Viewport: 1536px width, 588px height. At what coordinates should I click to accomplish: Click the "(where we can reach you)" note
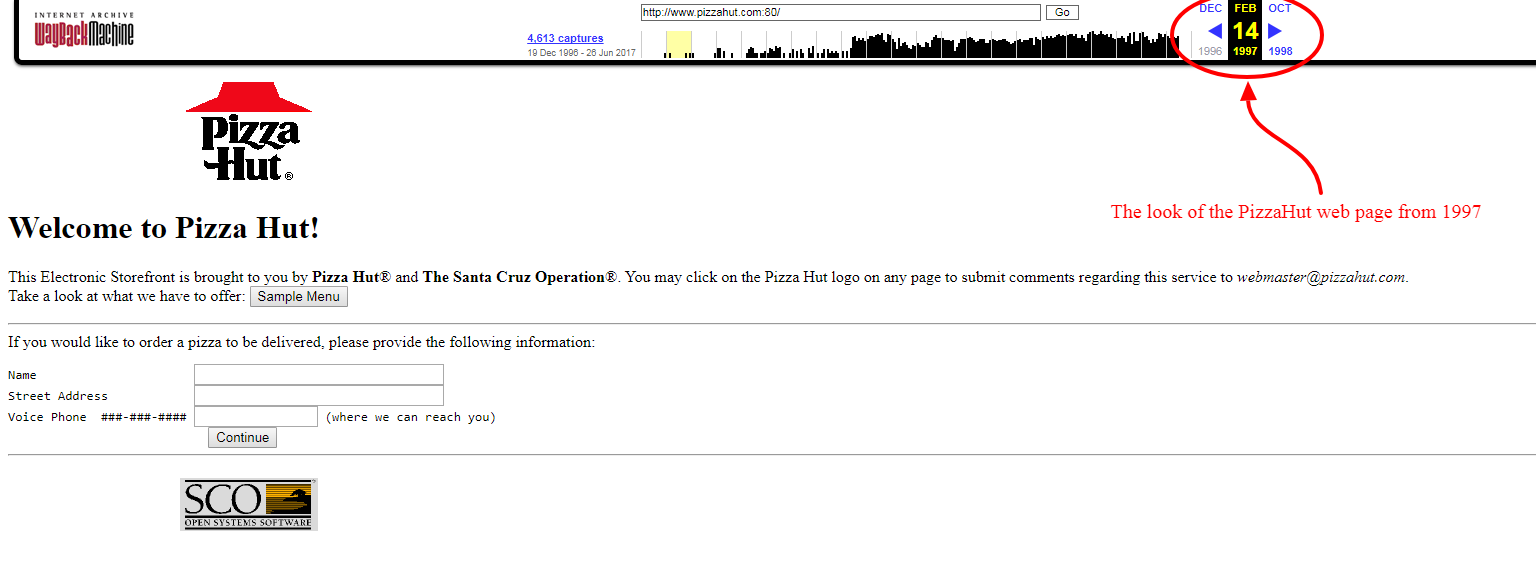(411, 417)
